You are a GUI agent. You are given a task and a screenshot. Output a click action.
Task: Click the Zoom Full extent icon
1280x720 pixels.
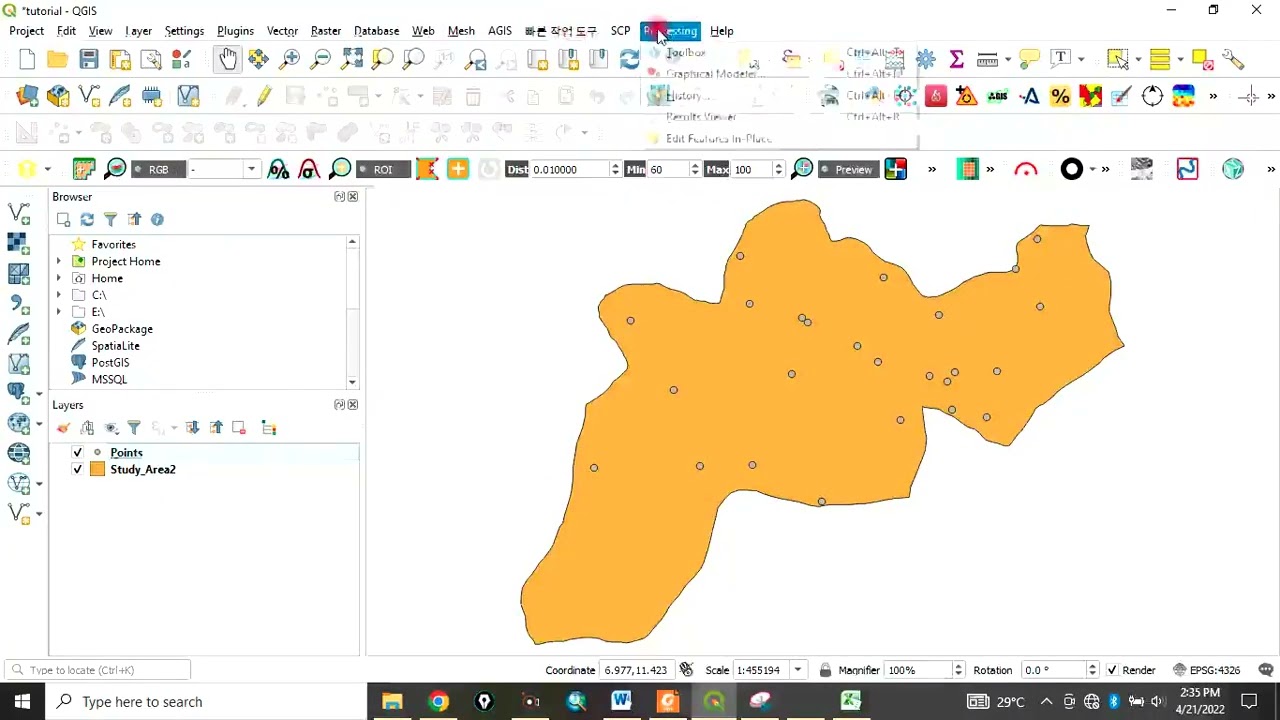352,60
